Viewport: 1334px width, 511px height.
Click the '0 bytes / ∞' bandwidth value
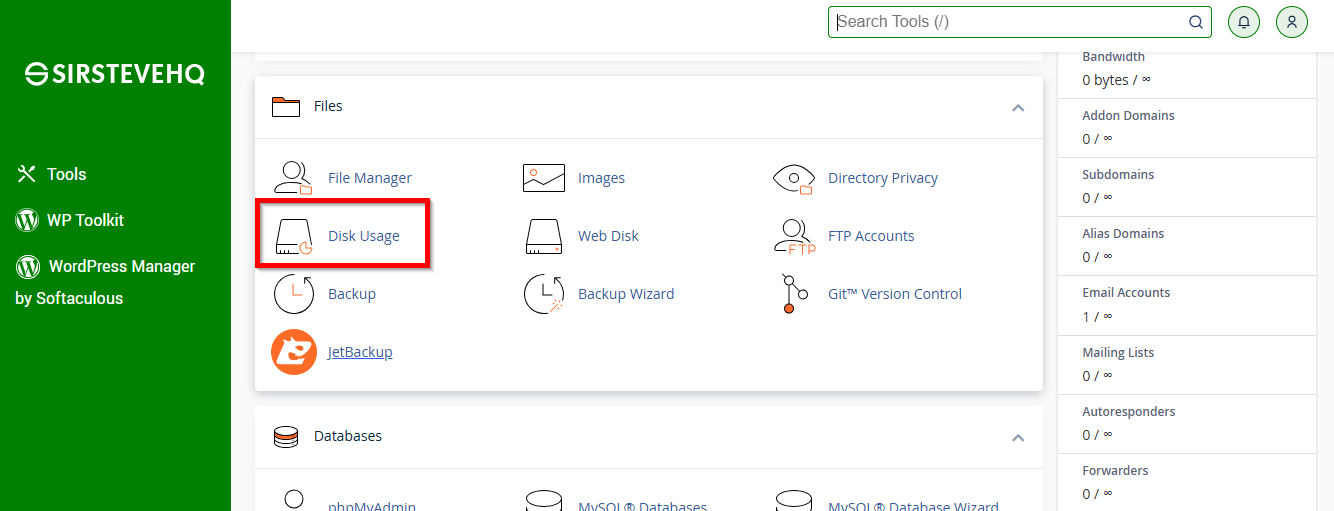(1116, 80)
